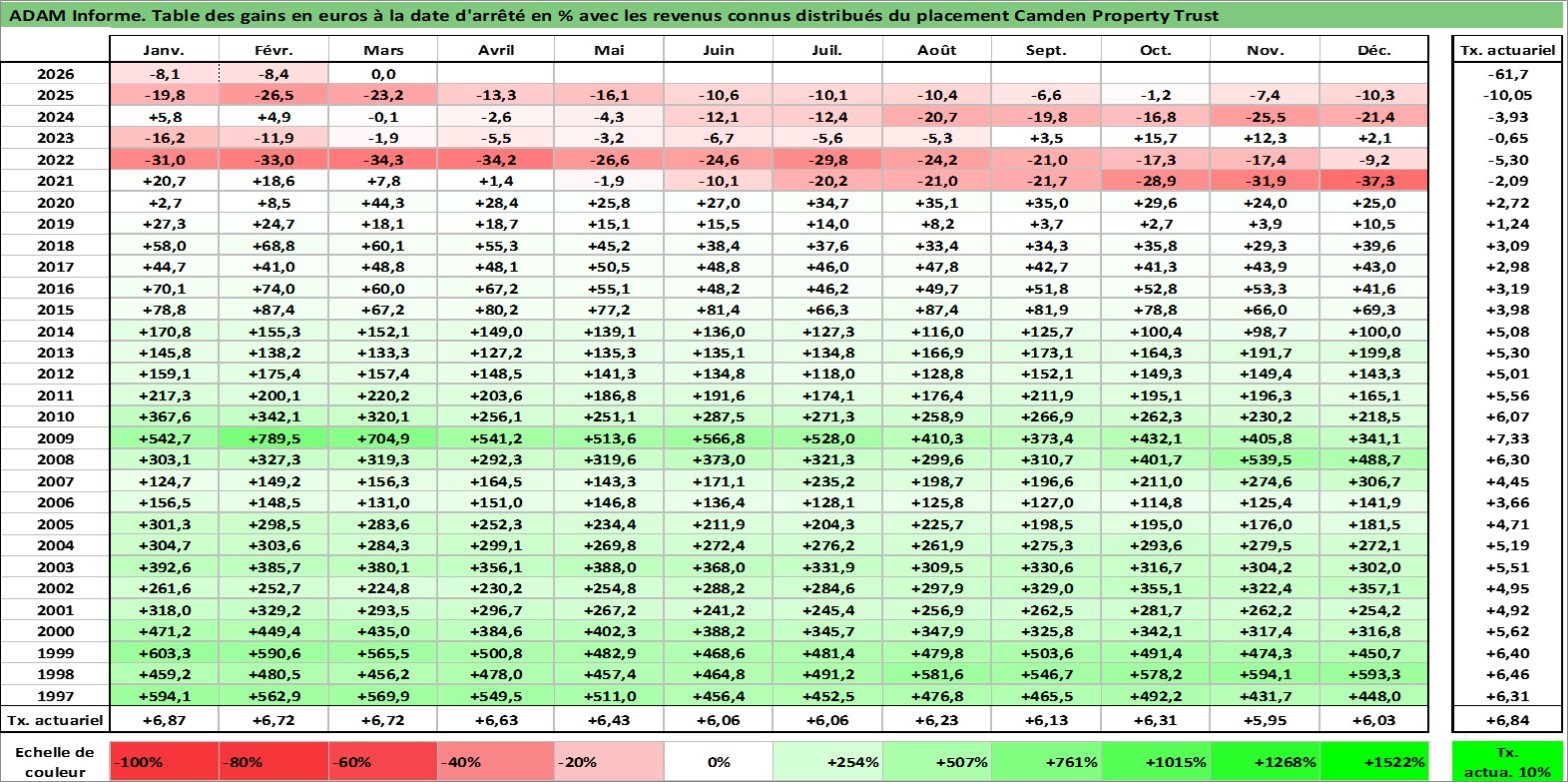Image resolution: width=1568 pixels, height=782 pixels.
Task: Click the +789,5 cell for Févr. 2009
Action: click(x=273, y=438)
